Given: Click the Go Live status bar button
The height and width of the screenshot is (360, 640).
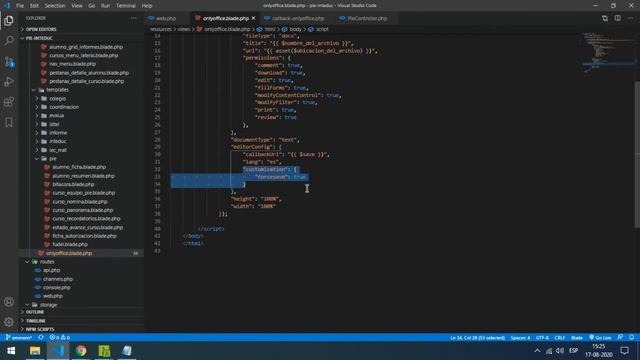Looking at the screenshot, I should [600, 338].
